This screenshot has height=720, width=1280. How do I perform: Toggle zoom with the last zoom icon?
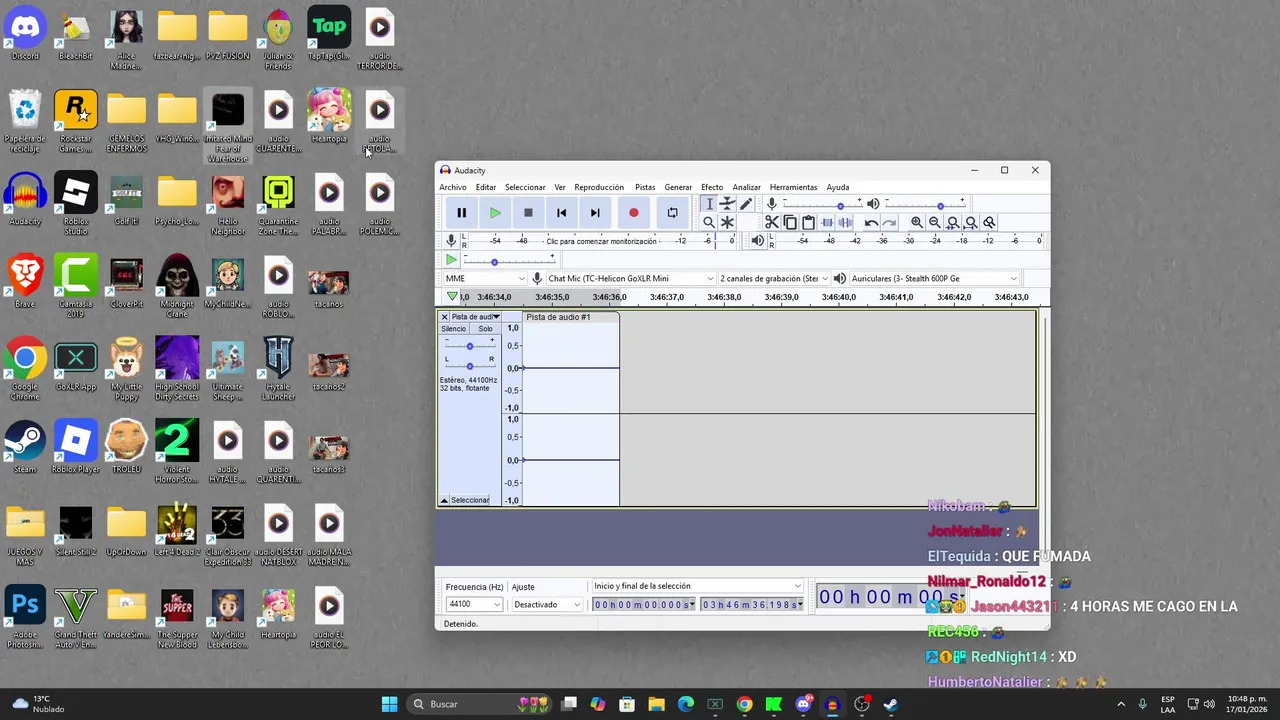(989, 222)
